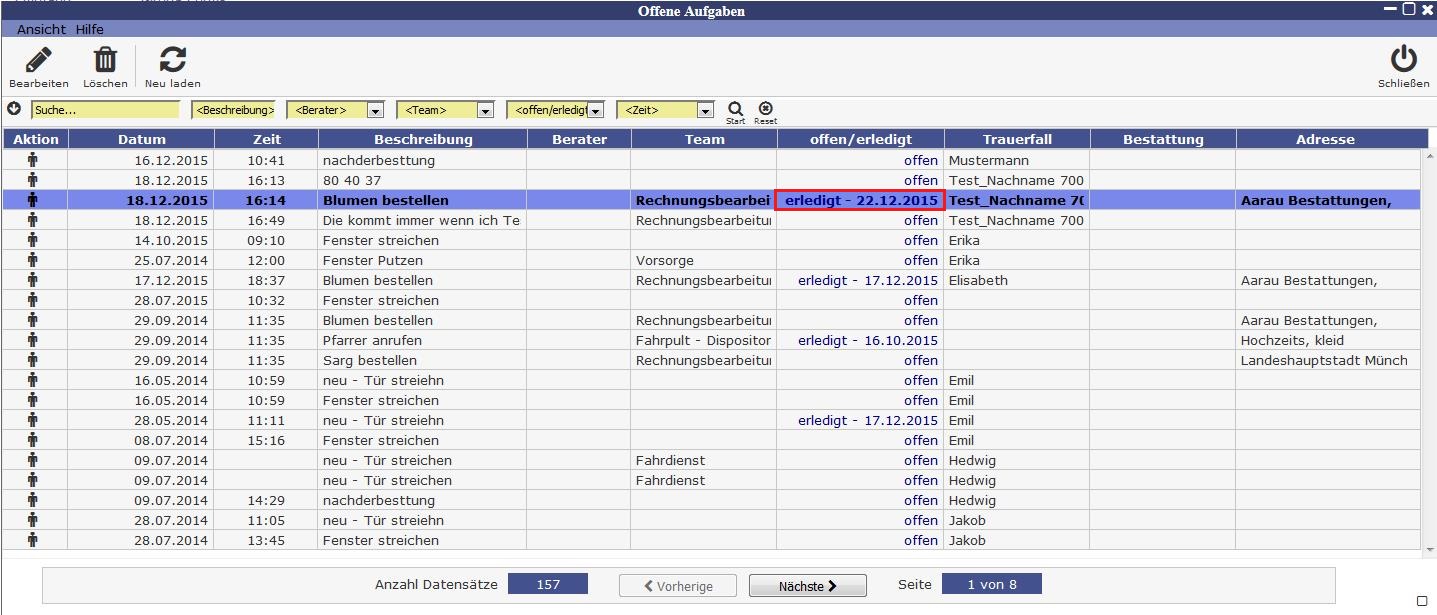
Task: Go to next page with Nächste
Action: click(807, 586)
